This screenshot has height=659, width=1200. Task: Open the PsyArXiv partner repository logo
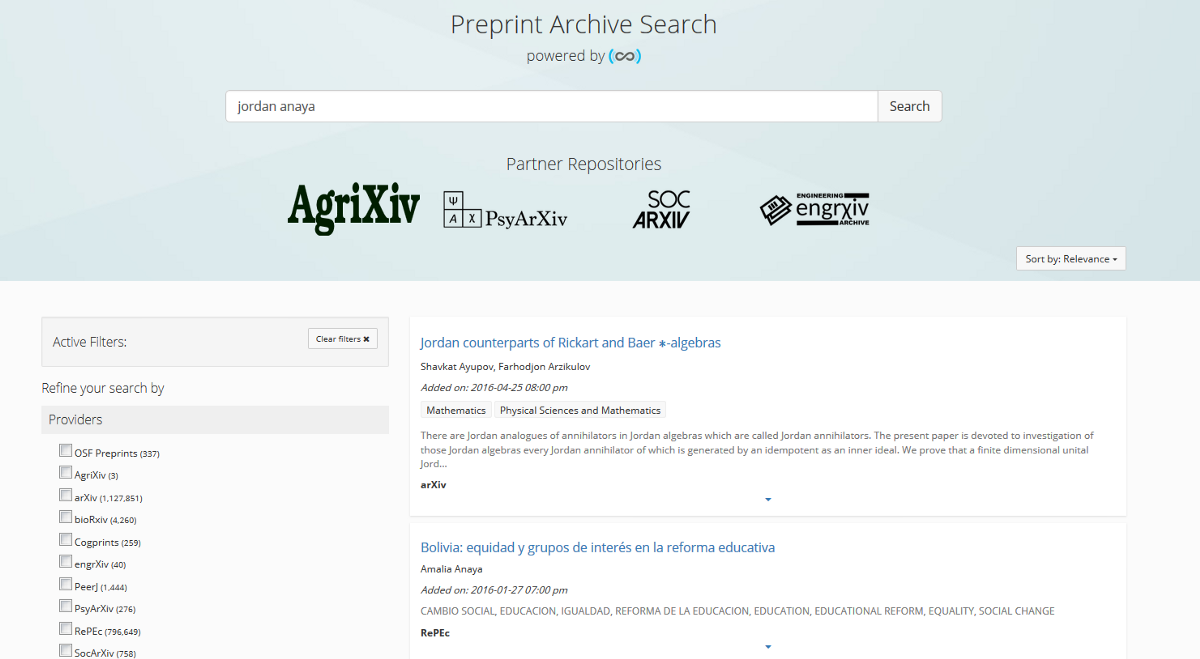pos(505,210)
